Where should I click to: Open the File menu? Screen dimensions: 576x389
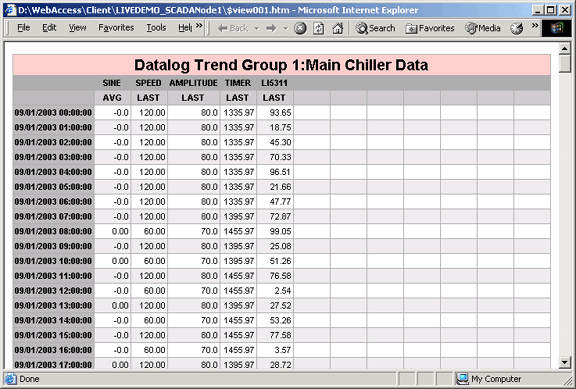[24, 28]
